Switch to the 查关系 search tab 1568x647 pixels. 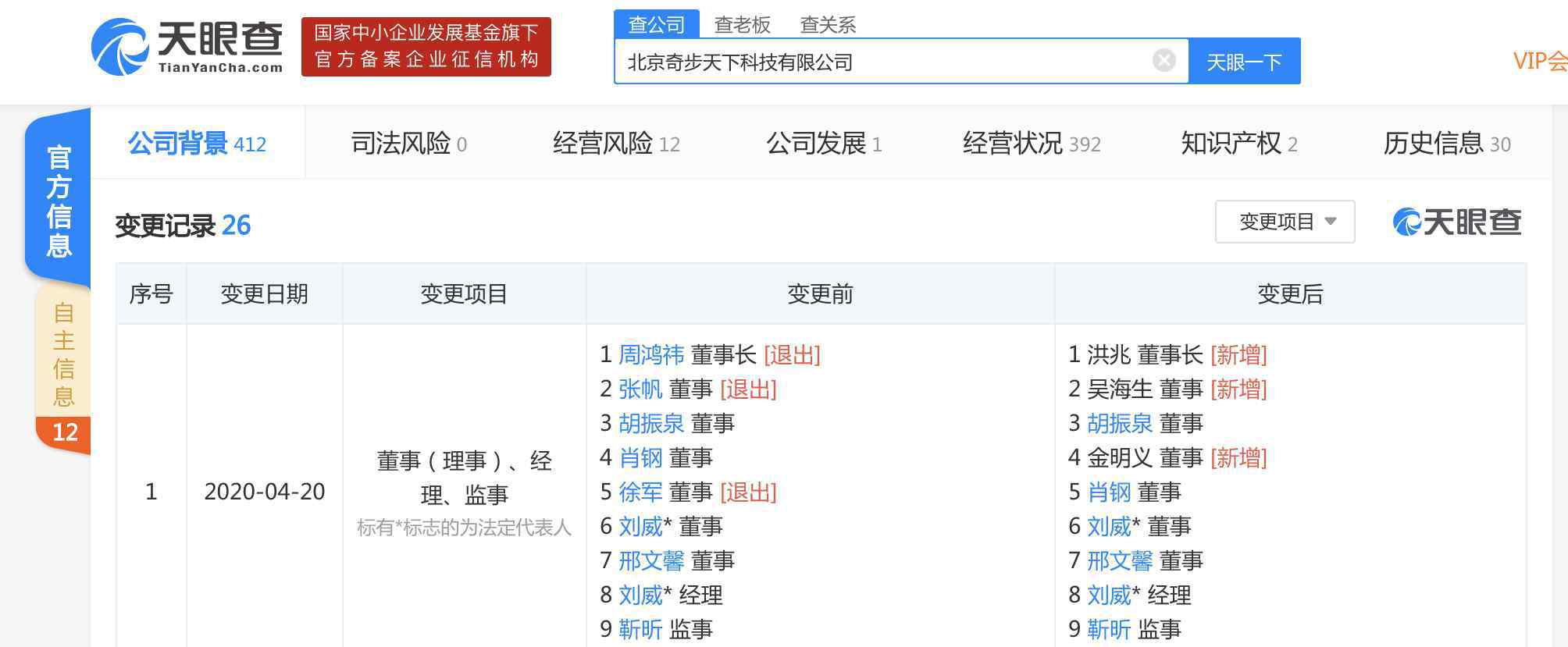(828, 25)
